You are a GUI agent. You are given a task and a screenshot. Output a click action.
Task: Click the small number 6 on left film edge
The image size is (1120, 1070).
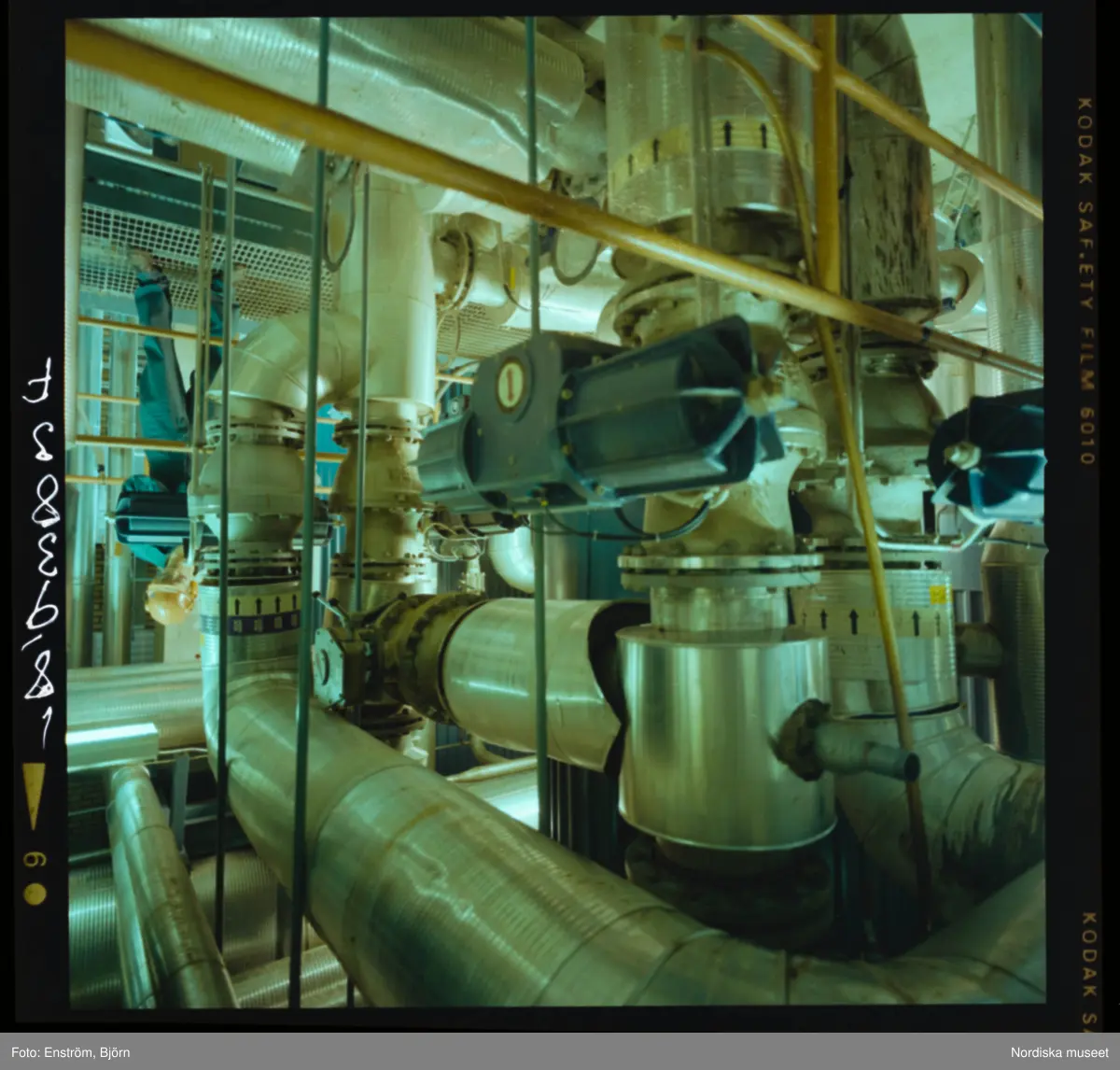point(35,858)
